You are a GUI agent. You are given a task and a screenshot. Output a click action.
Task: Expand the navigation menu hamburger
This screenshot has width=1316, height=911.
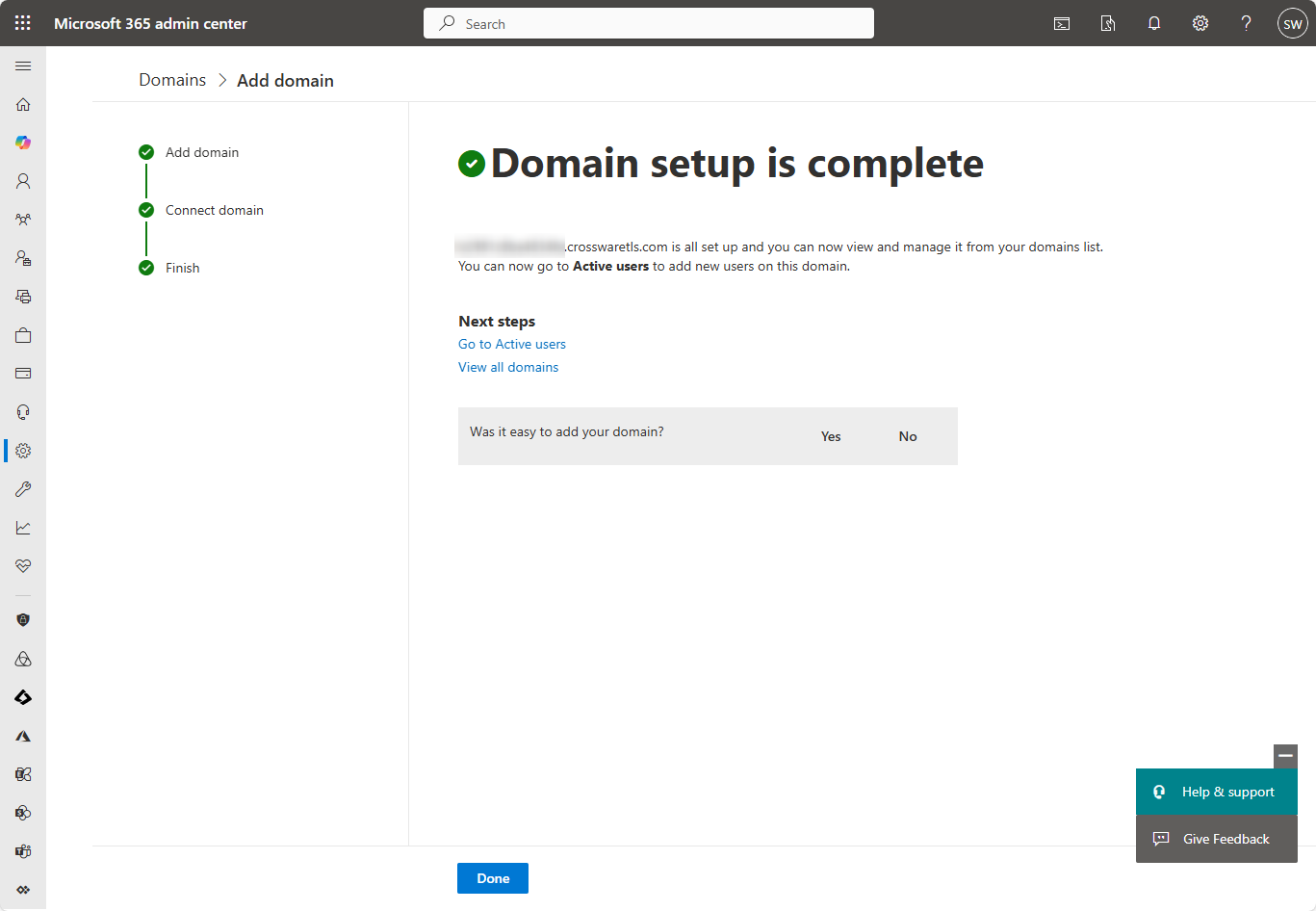tap(23, 65)
